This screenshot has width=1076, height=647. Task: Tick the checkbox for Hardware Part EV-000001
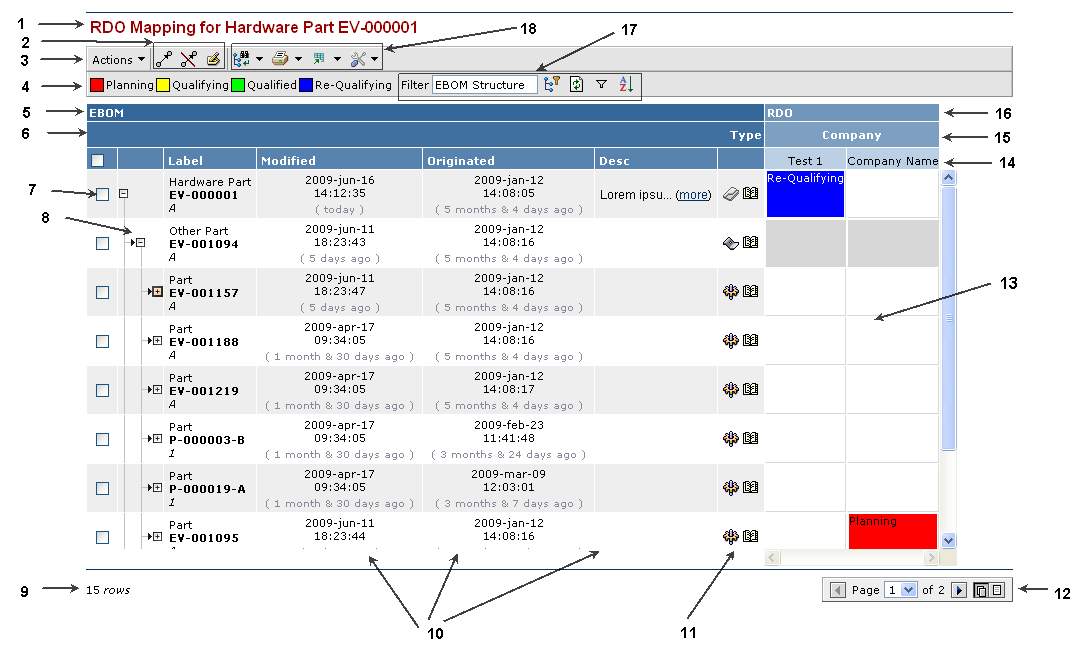point(102,194)
